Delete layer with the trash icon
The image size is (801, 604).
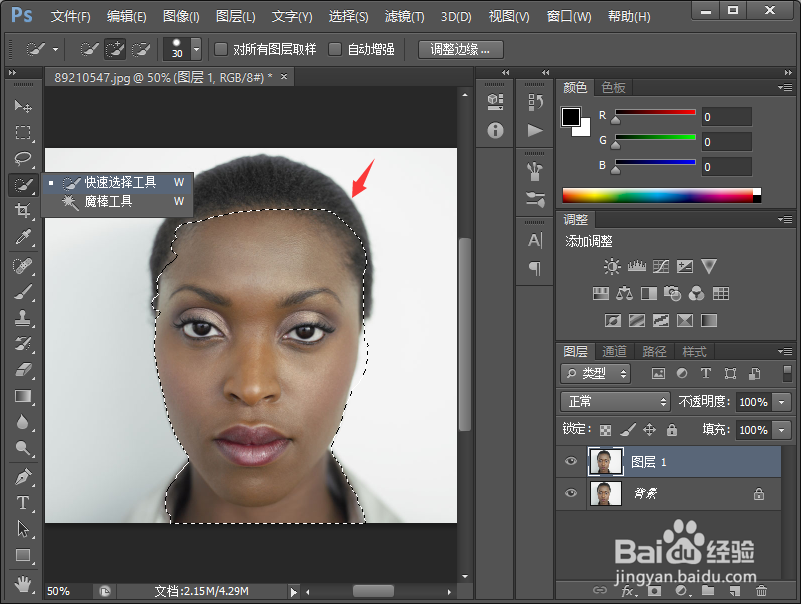[x=761, y=591]
